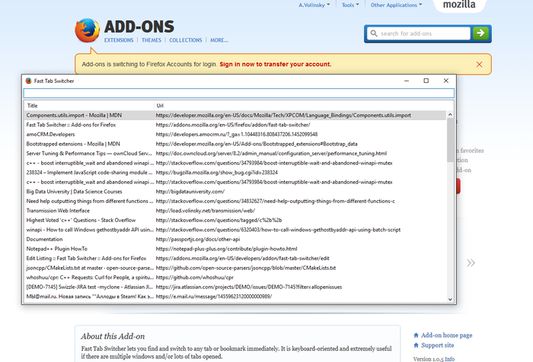Viewport: 533px width, 362px height.
Task: Click bugzilla.mozilla.org show_bug URL cell
Action: [x=217, y=172]
